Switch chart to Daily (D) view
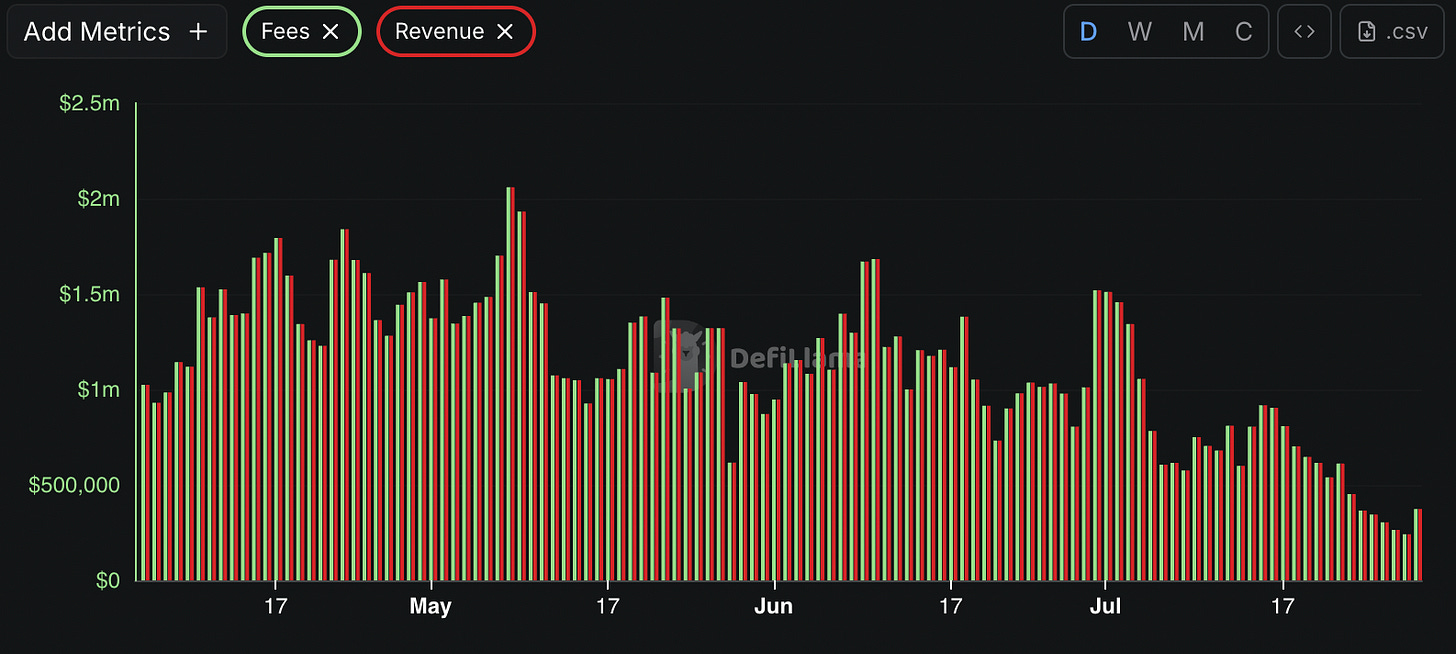 tap(1089, 32)
